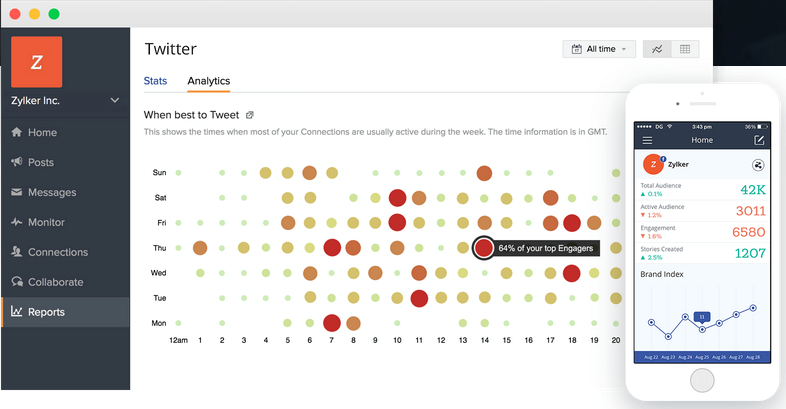Click the calendar icon in All time
Screen dimensions: 786x409
tap(576, 49)
